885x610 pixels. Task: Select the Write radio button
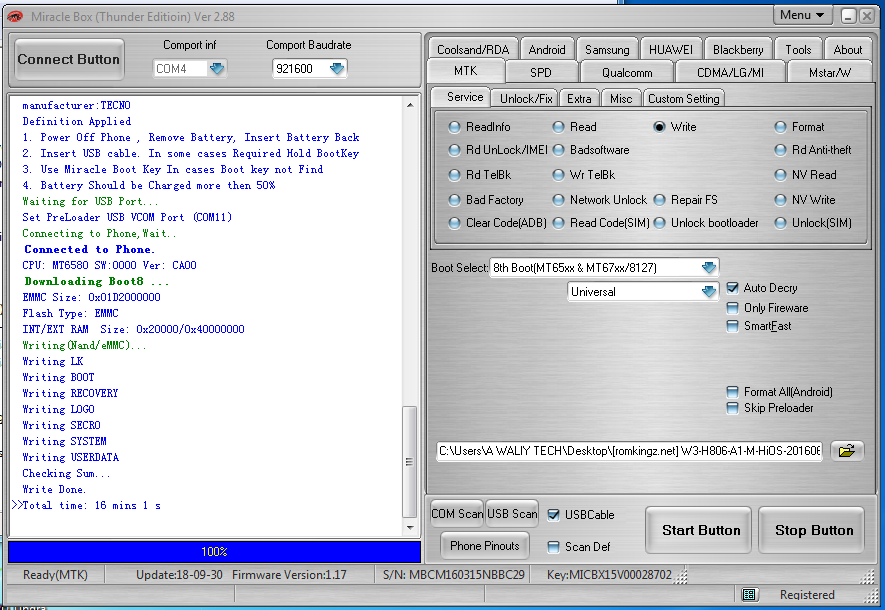(659, 127)
